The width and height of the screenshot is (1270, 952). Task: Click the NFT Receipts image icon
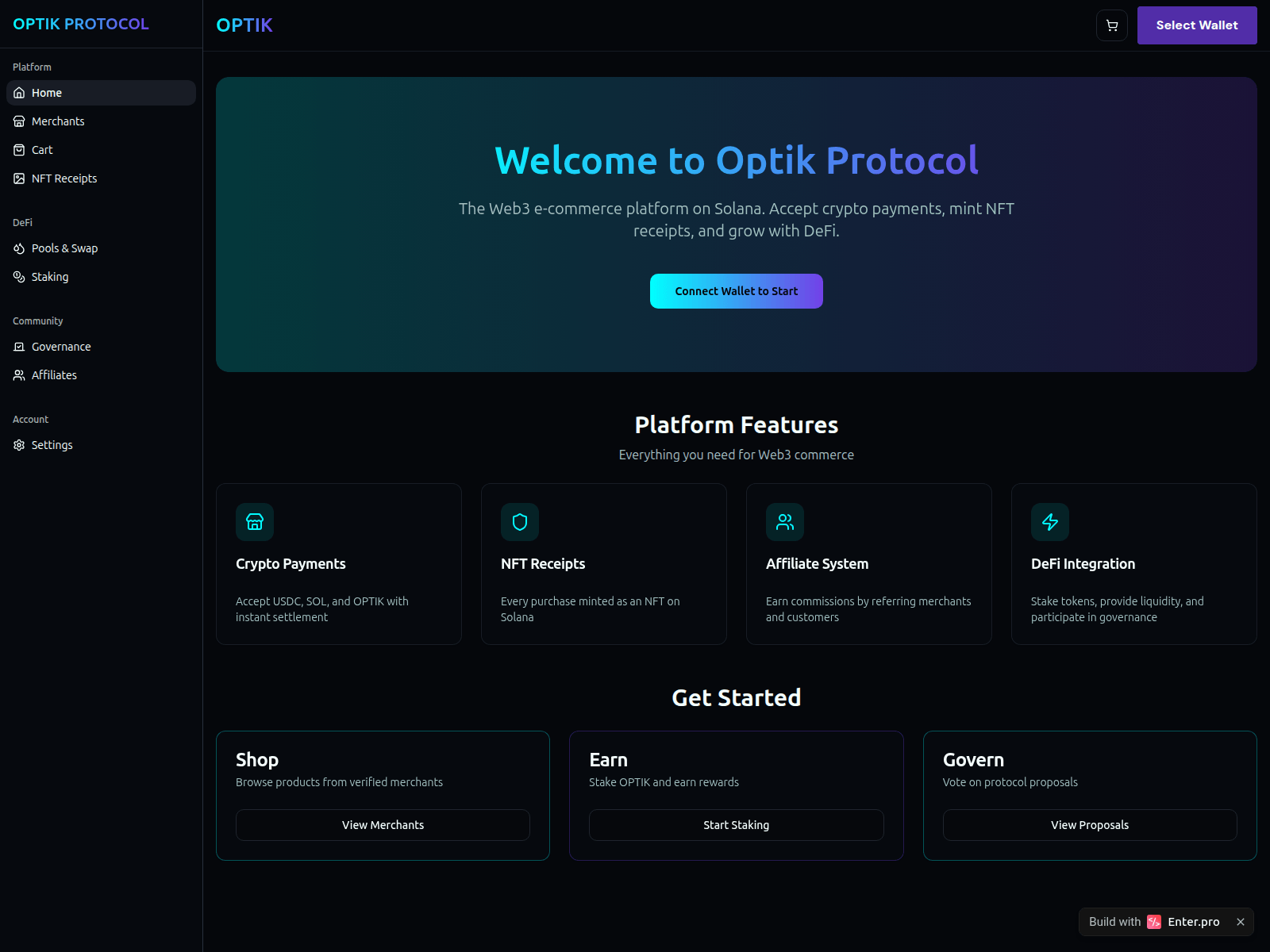click(19, 178)
